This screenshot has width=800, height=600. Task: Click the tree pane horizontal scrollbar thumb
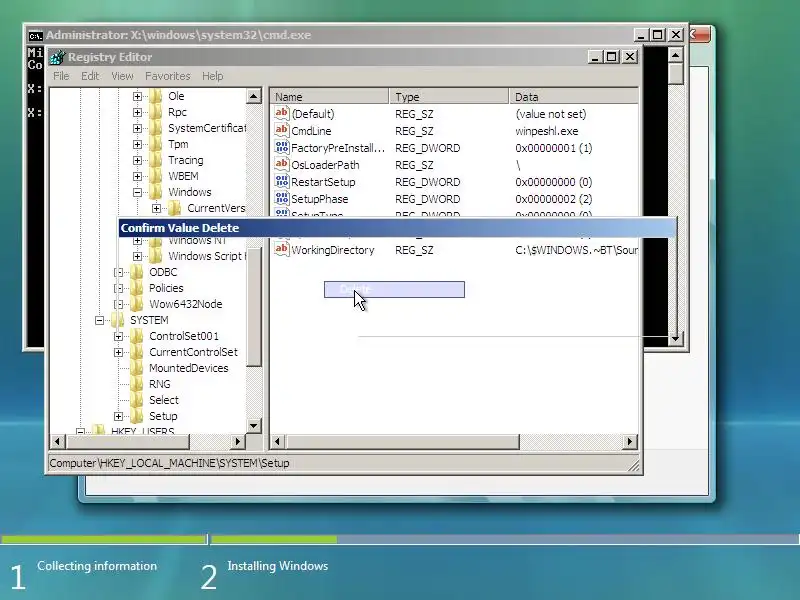[128, 442]
